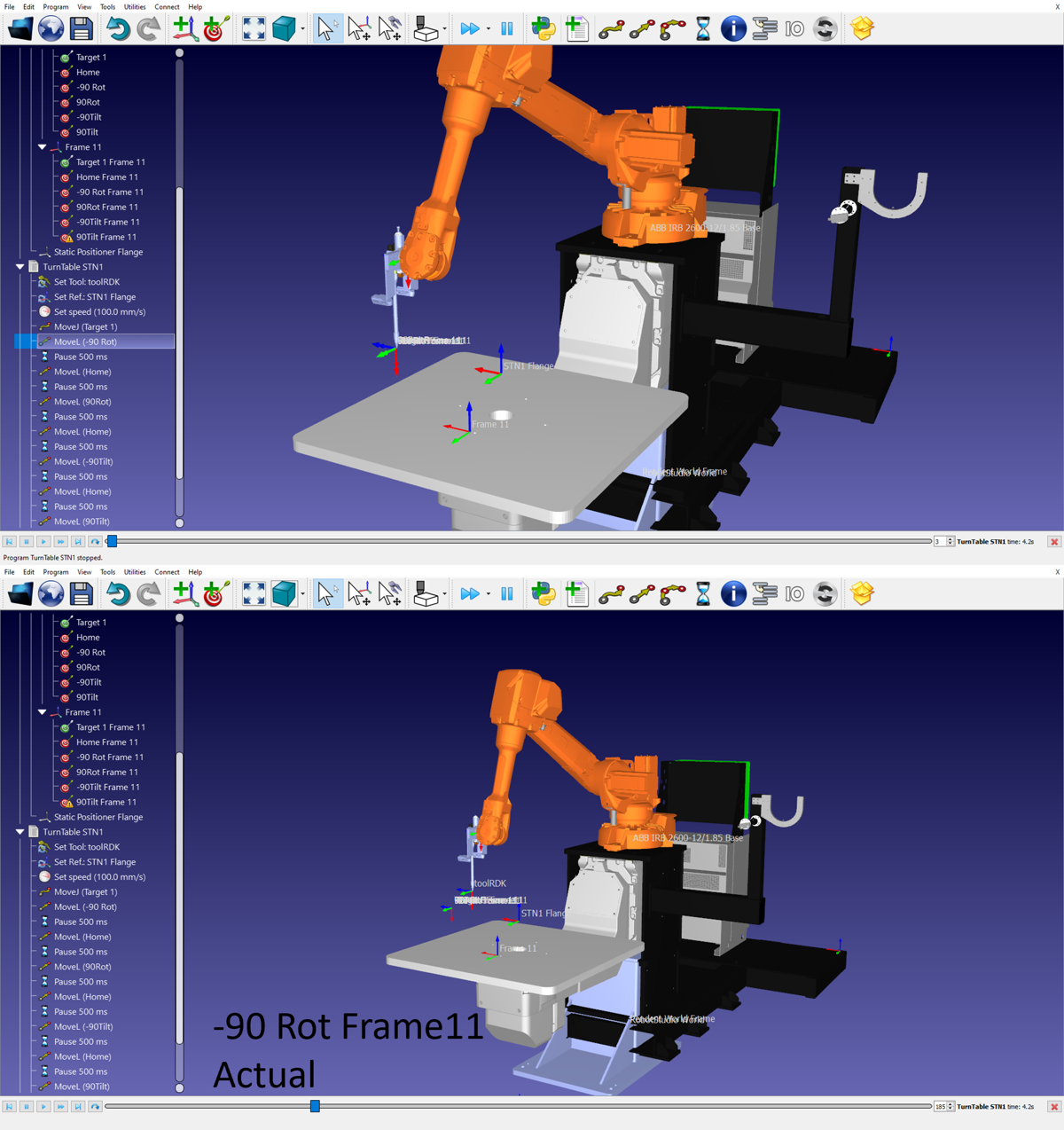Open a file in upper window toolbar
The height and width of the screenshot is (1130, 1064).
(20, 28)
